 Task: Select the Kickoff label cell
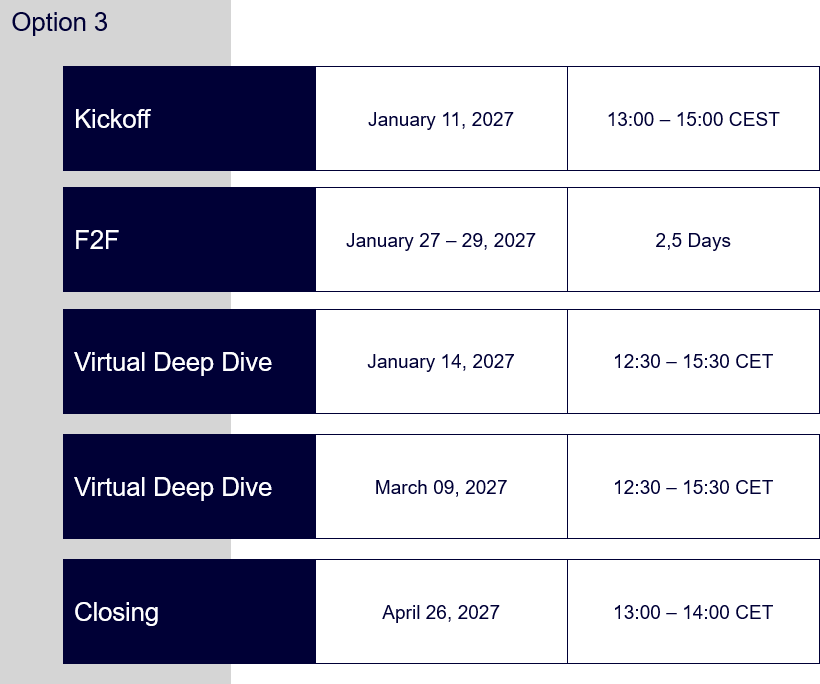(189, 119)
